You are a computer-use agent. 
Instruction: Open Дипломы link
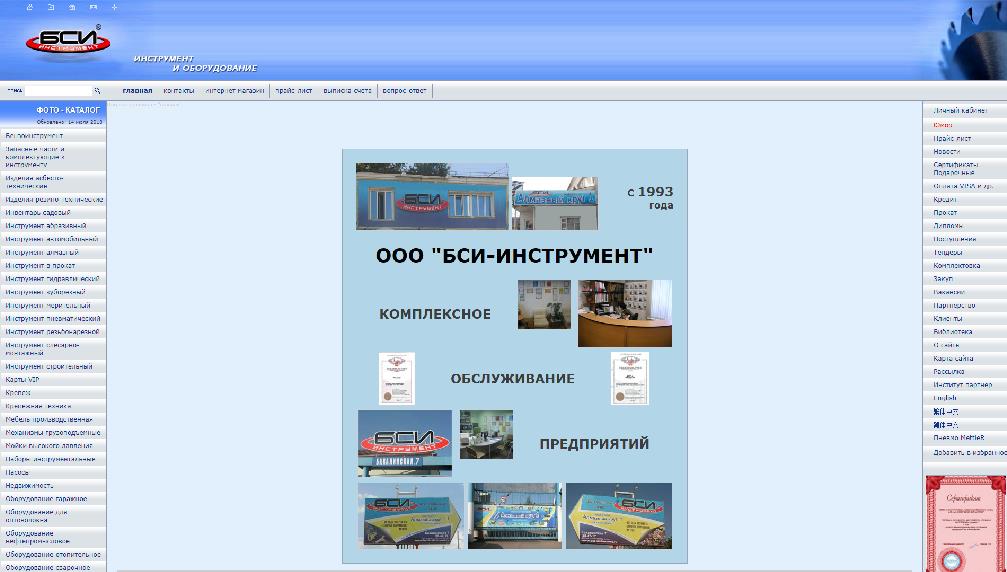click(948, 226)
